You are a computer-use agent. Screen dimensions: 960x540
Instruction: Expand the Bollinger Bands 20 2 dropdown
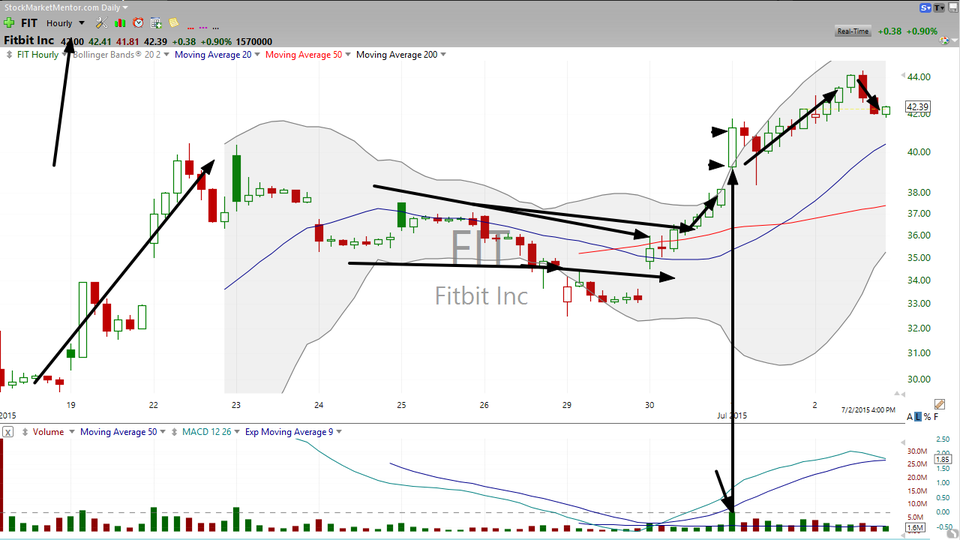(x=167, y=54)
